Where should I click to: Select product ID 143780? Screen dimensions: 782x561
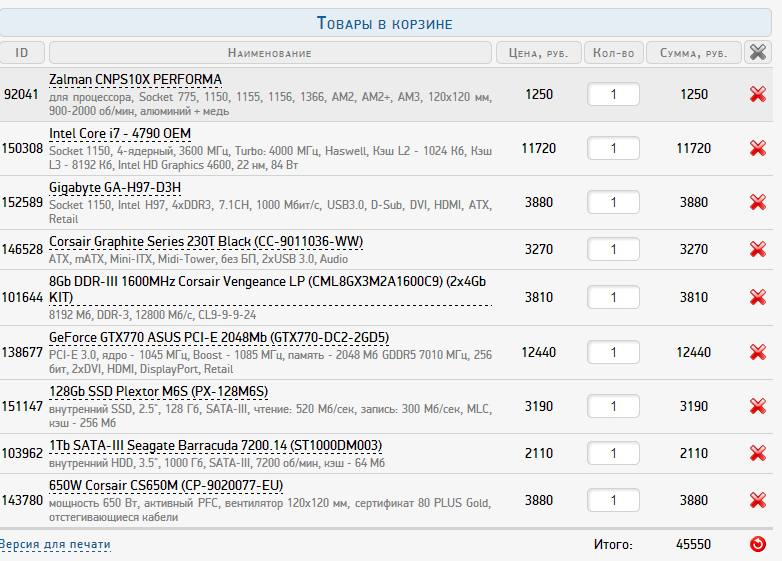(x=22, y=500)
